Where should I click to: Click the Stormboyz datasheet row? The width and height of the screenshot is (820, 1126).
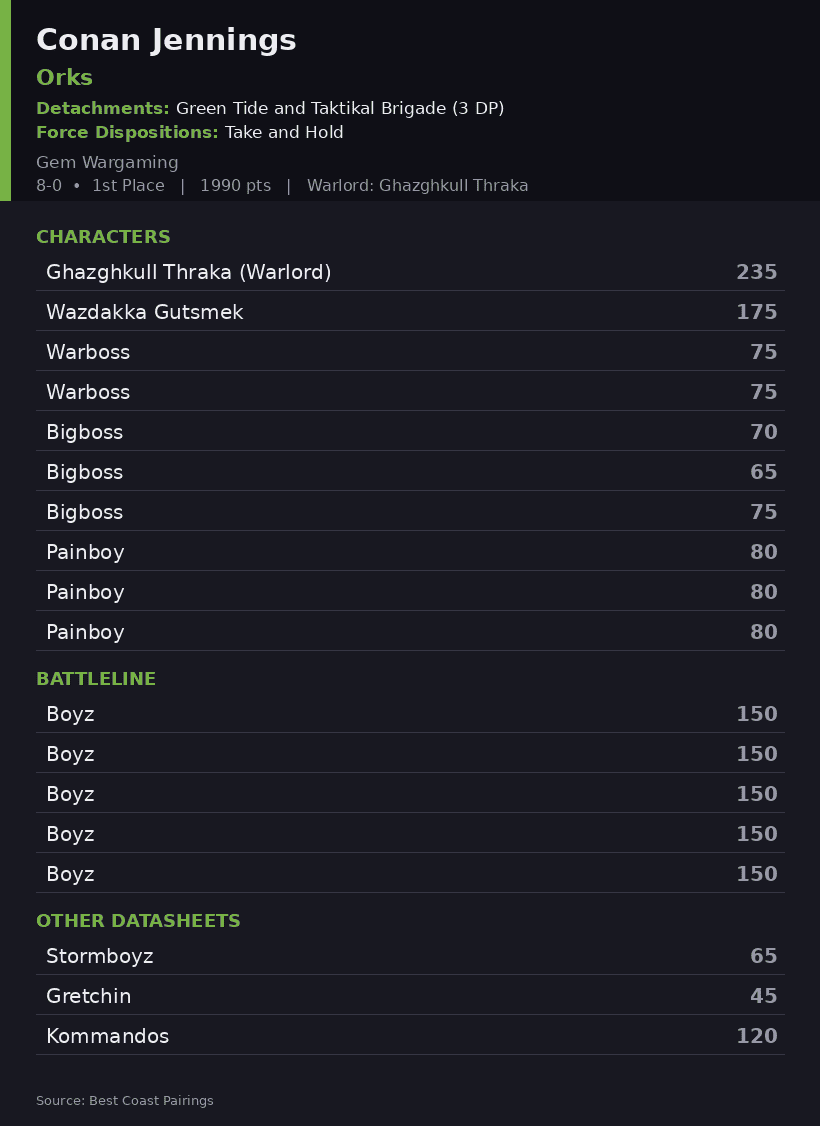(x=410, y=955)
